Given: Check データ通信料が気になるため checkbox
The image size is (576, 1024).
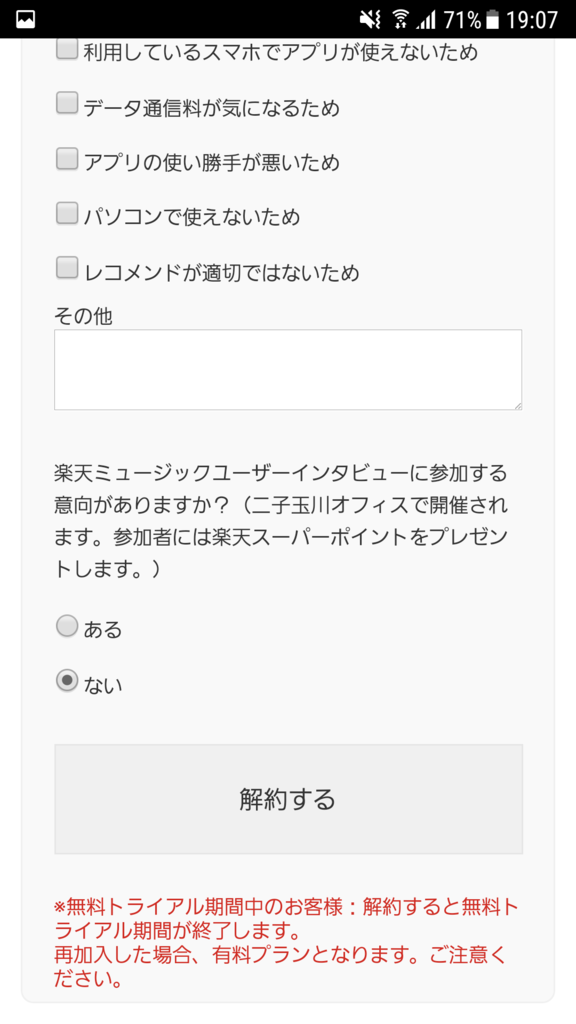Looking at the screenshot, I should pyautogui.click(x=66, y=104).
